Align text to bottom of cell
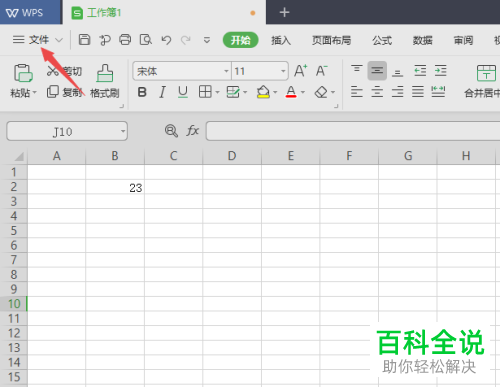Viewport: 500px width, 387px height. tap(397, 72)
